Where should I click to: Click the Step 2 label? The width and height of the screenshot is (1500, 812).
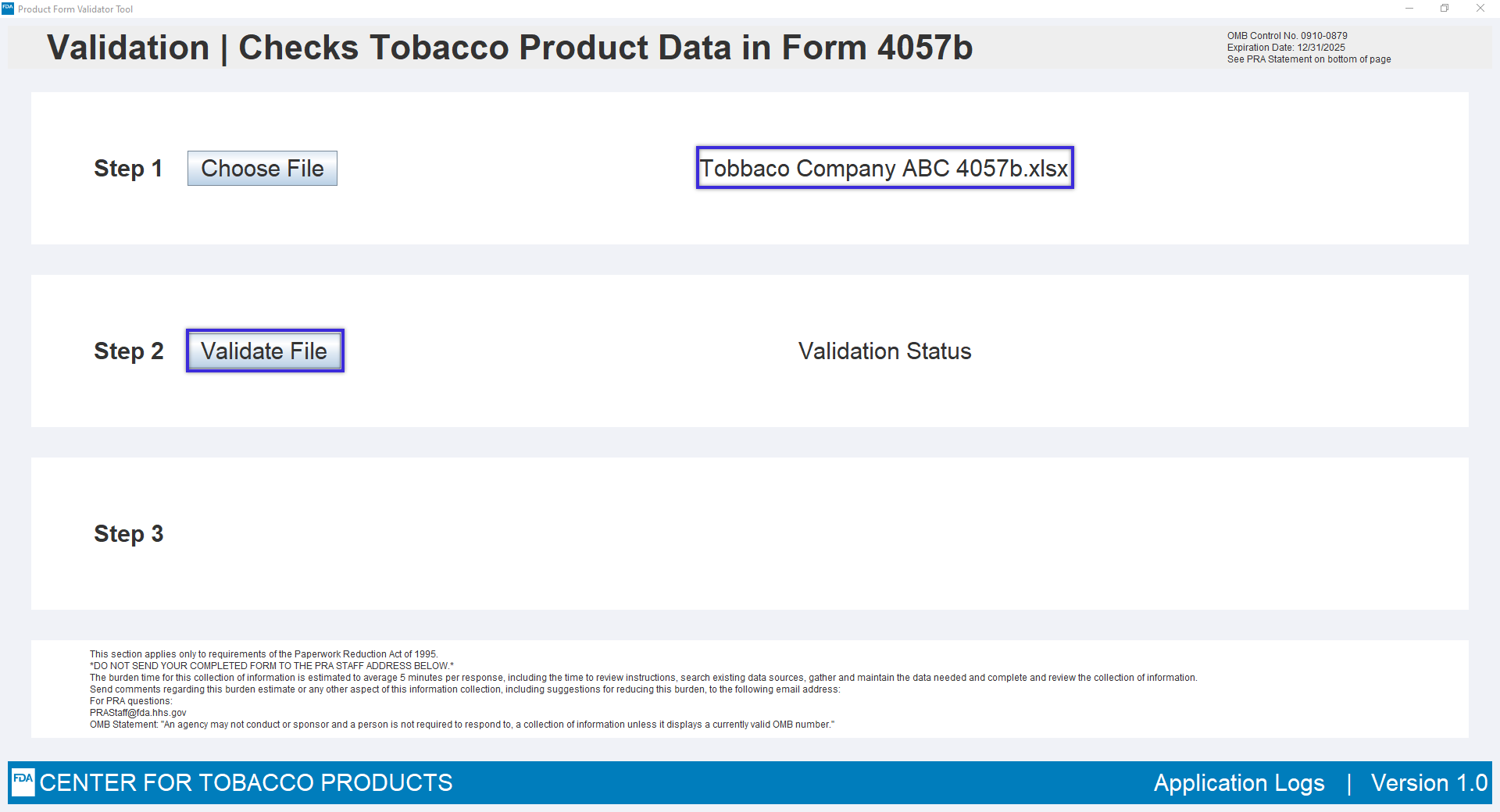pos(129,351)
